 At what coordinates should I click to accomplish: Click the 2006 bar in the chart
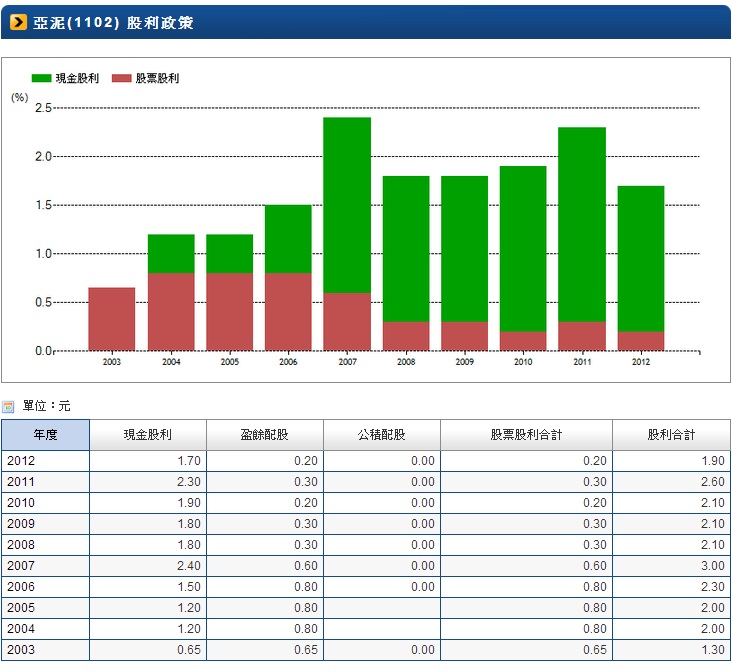(288, 278)
